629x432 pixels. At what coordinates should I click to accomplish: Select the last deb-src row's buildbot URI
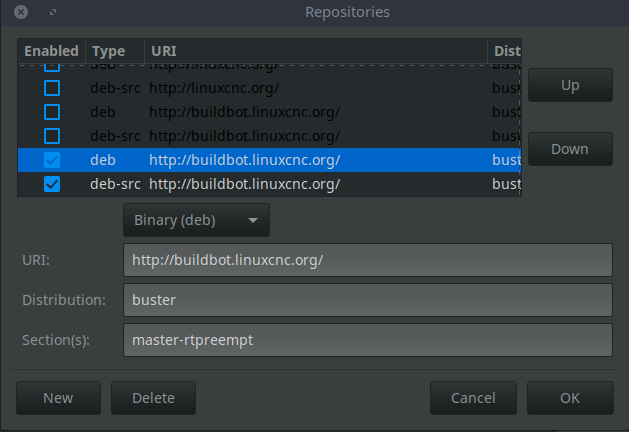pos(245,184)
